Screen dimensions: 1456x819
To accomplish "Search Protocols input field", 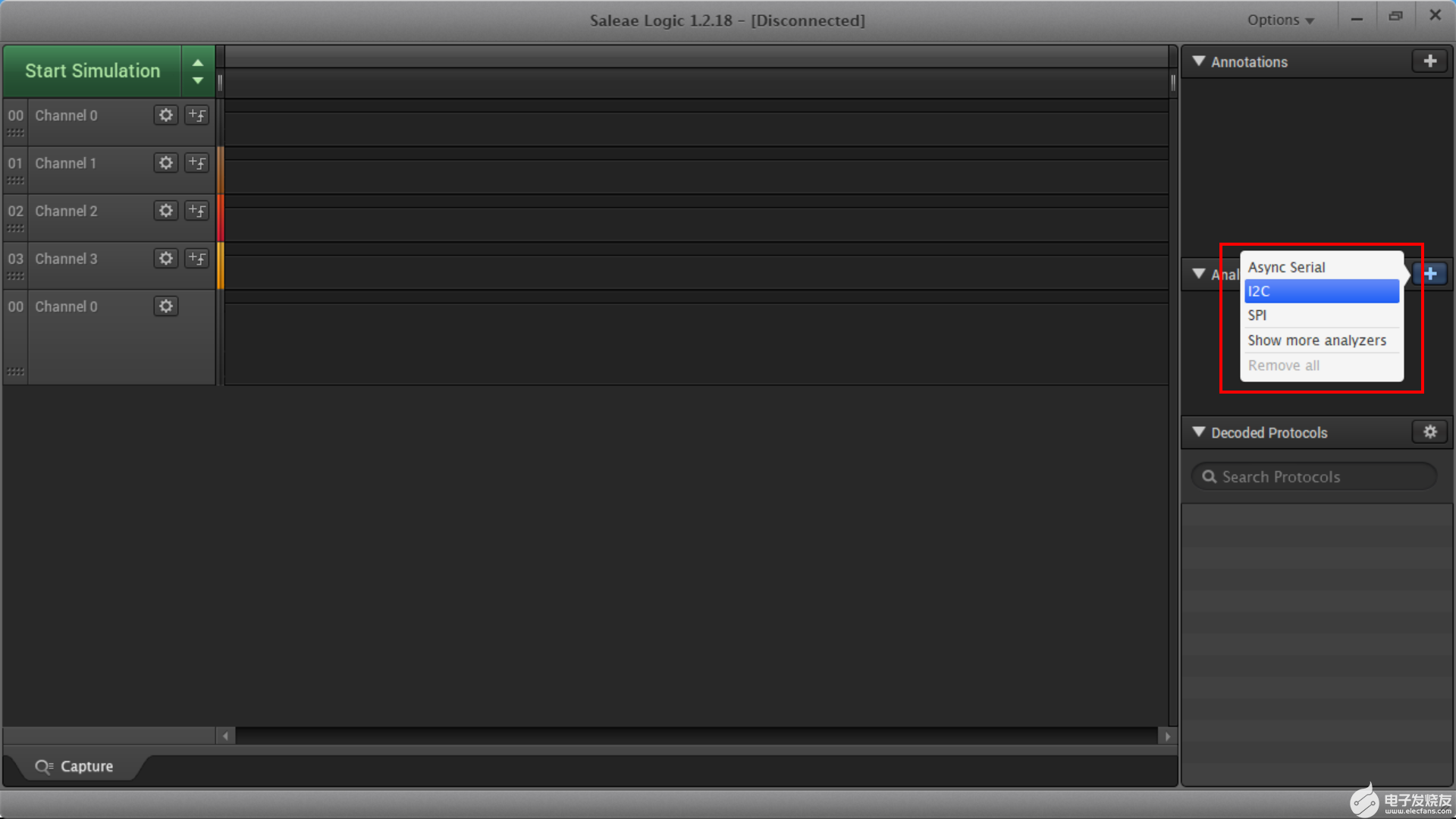I will coord(1314,476).
